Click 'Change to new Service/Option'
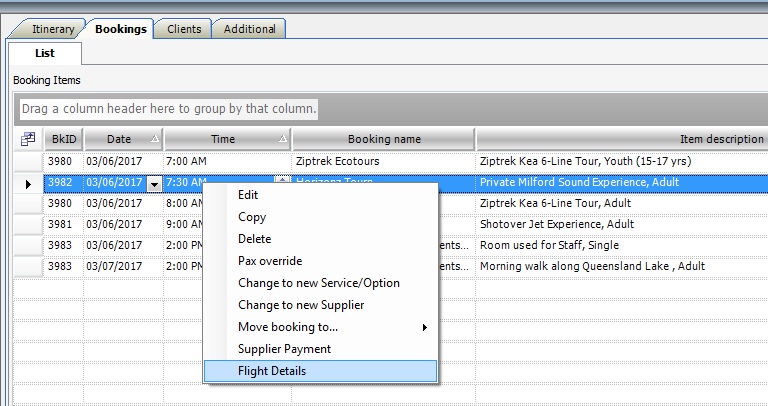The image size is (768, 406). pos(318,283)
